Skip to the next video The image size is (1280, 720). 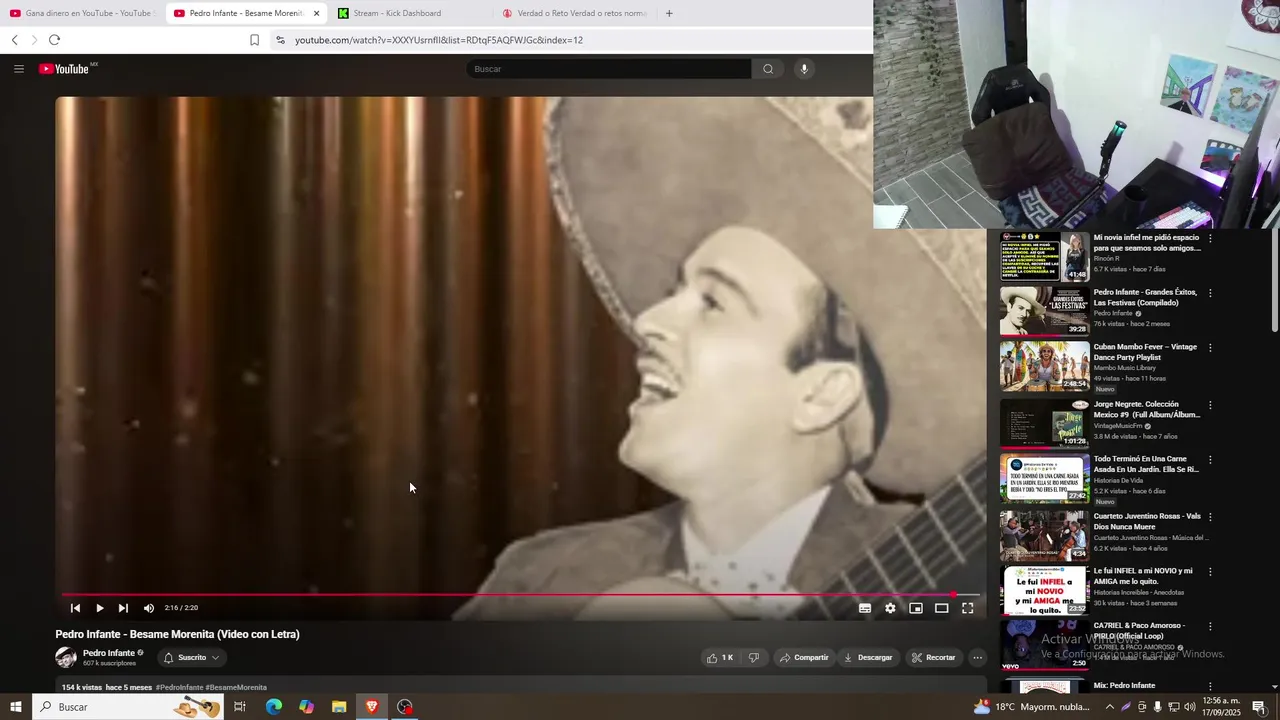pyautogui.click(x=123, y=608)
